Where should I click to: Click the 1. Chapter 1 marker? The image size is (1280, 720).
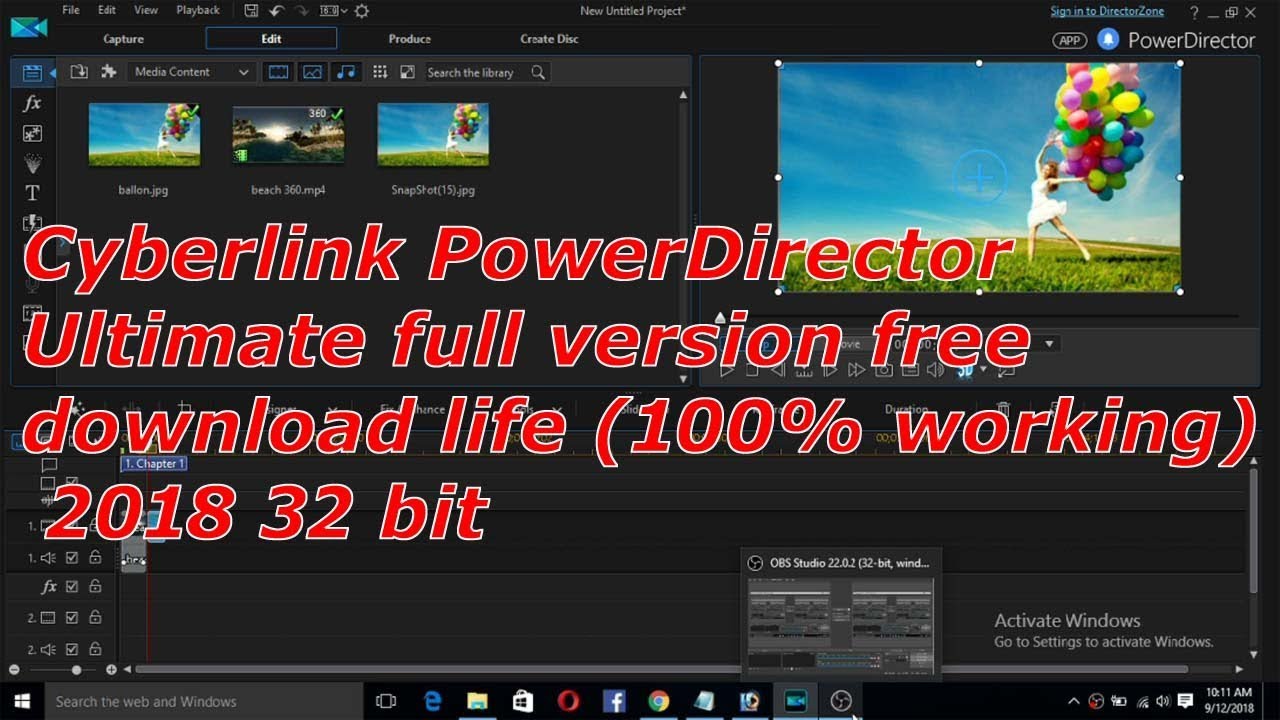154,464
